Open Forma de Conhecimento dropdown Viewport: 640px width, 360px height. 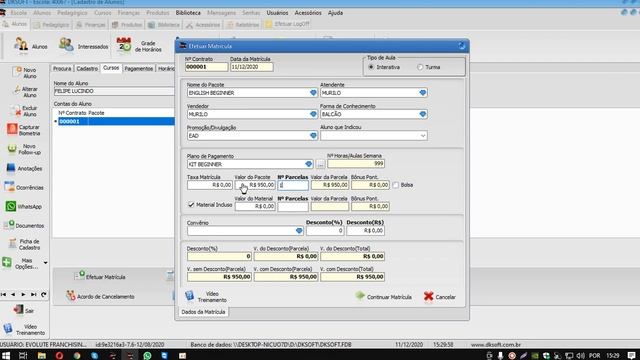click(422, 114)
